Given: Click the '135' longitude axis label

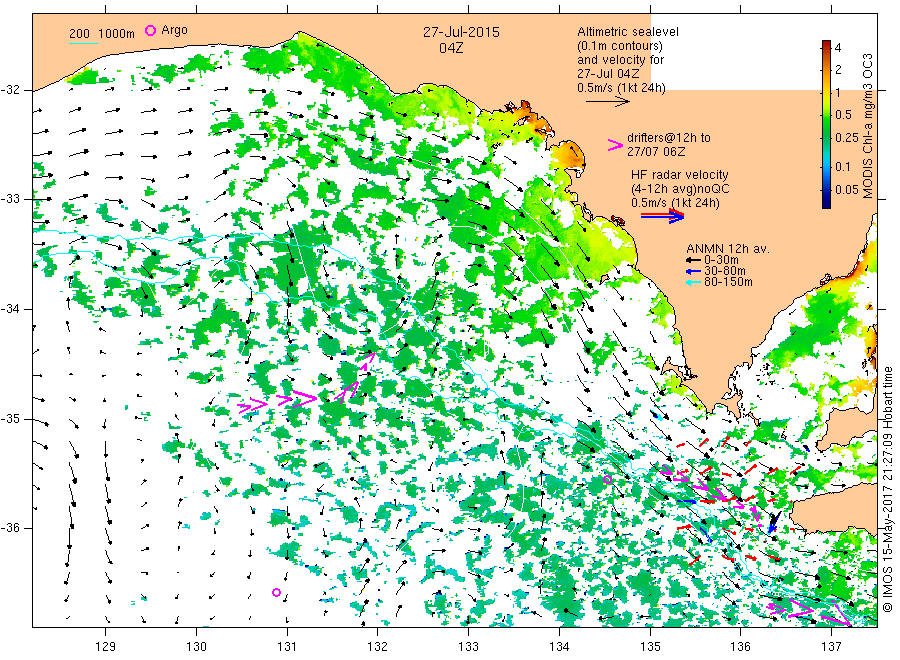Looking at the screenshot, I should click(x=650, y=647).
